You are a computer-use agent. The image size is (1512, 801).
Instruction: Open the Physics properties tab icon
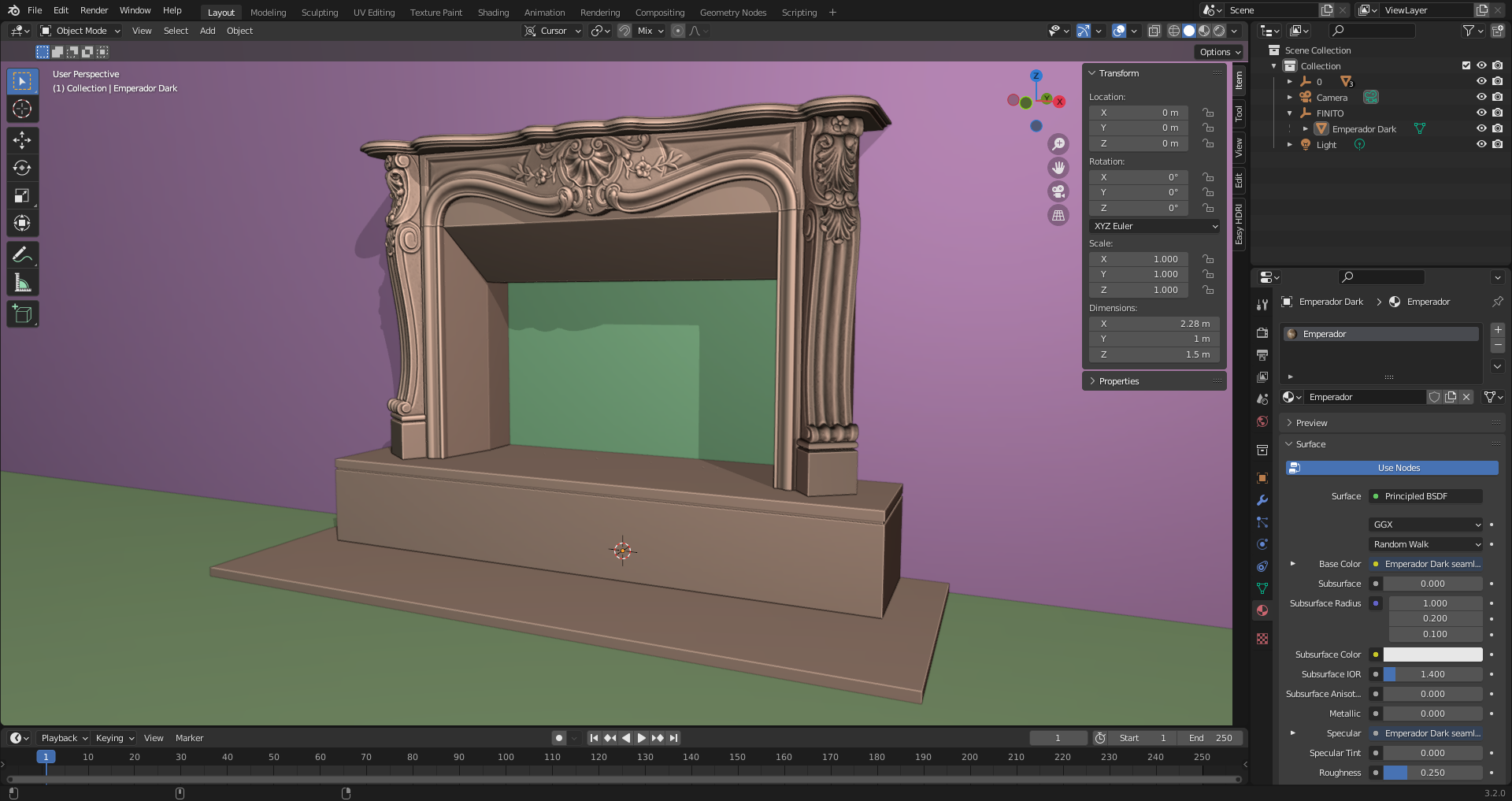pyautogui.click(x=1262, y=544)
